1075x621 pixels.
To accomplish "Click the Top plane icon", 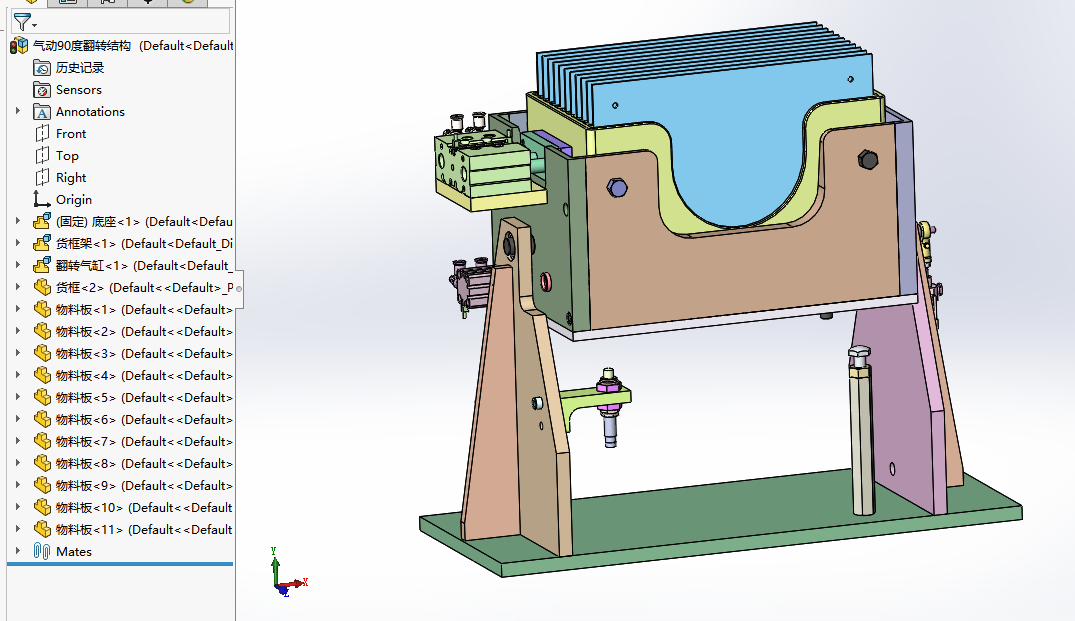I will [42, 156].
